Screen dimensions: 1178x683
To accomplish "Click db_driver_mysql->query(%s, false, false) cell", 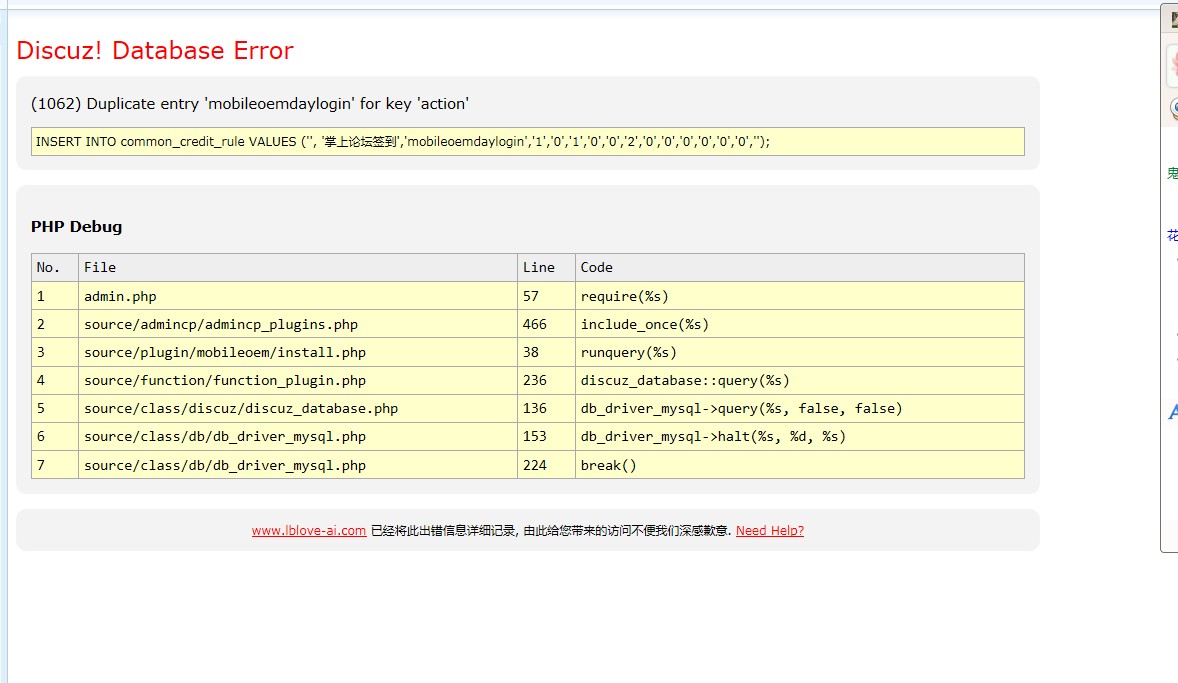I will [799, 408].
